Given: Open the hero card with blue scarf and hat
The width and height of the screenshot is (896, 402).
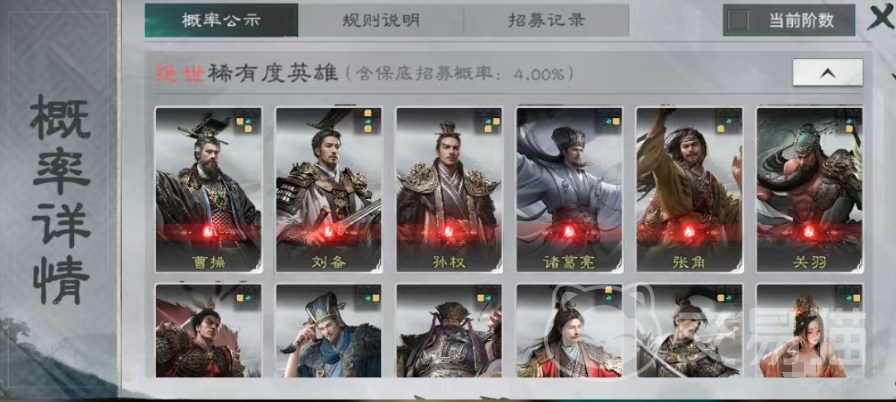Looking at the screenshot, I should coord(329,331).
